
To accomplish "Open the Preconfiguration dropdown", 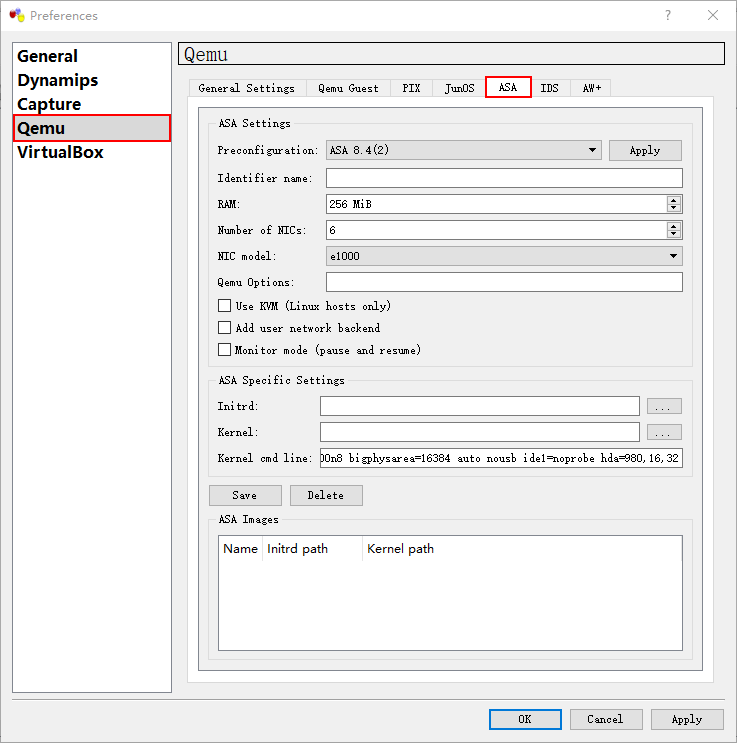I will (x=464, y=150).
